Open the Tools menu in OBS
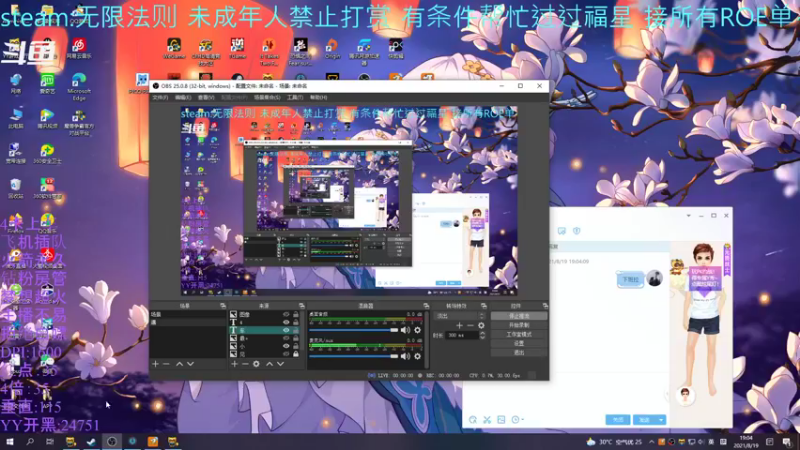 point(295,97)
